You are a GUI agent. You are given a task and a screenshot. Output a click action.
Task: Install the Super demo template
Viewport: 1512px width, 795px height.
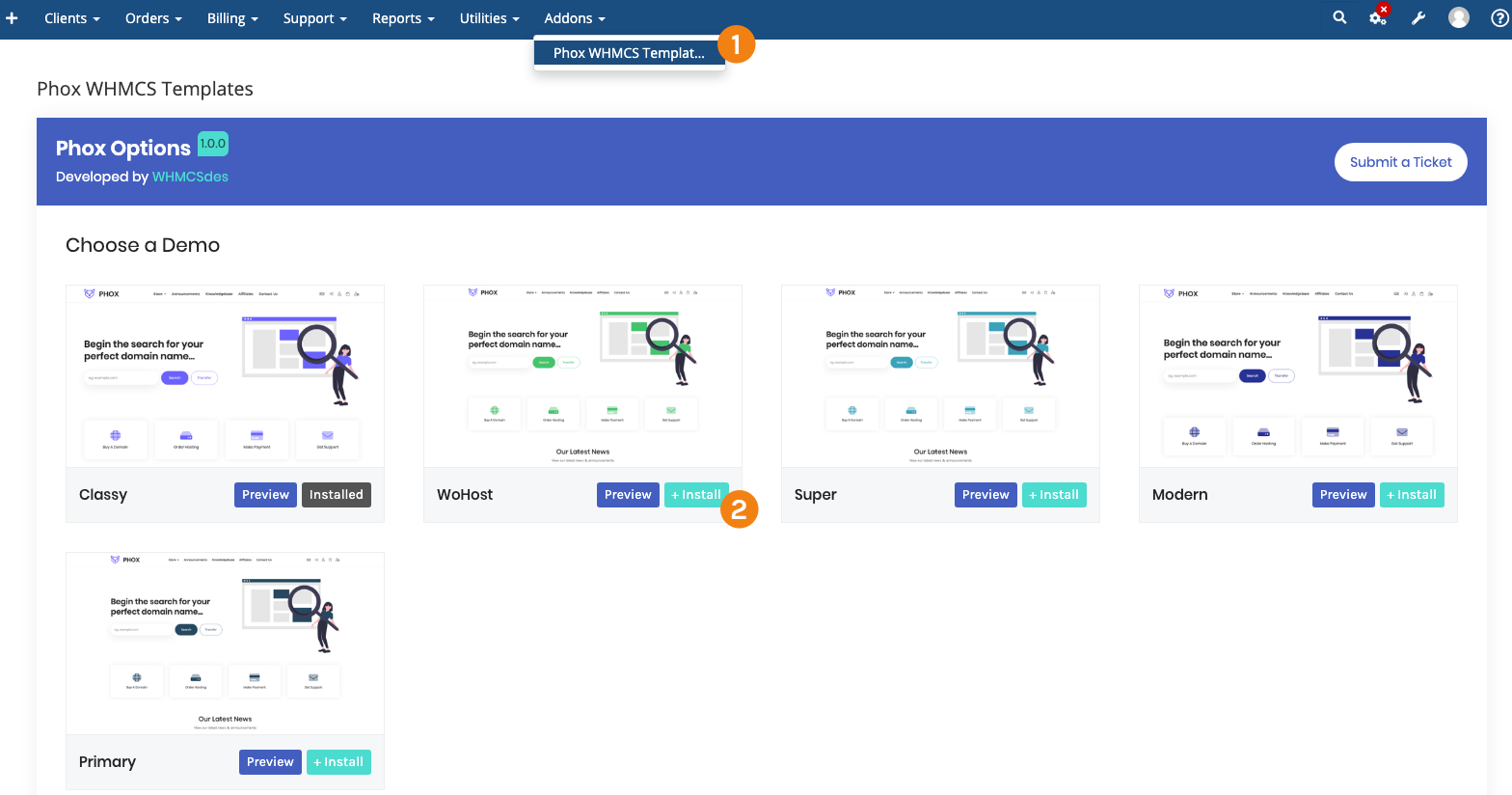click(x=1054, y=495)
